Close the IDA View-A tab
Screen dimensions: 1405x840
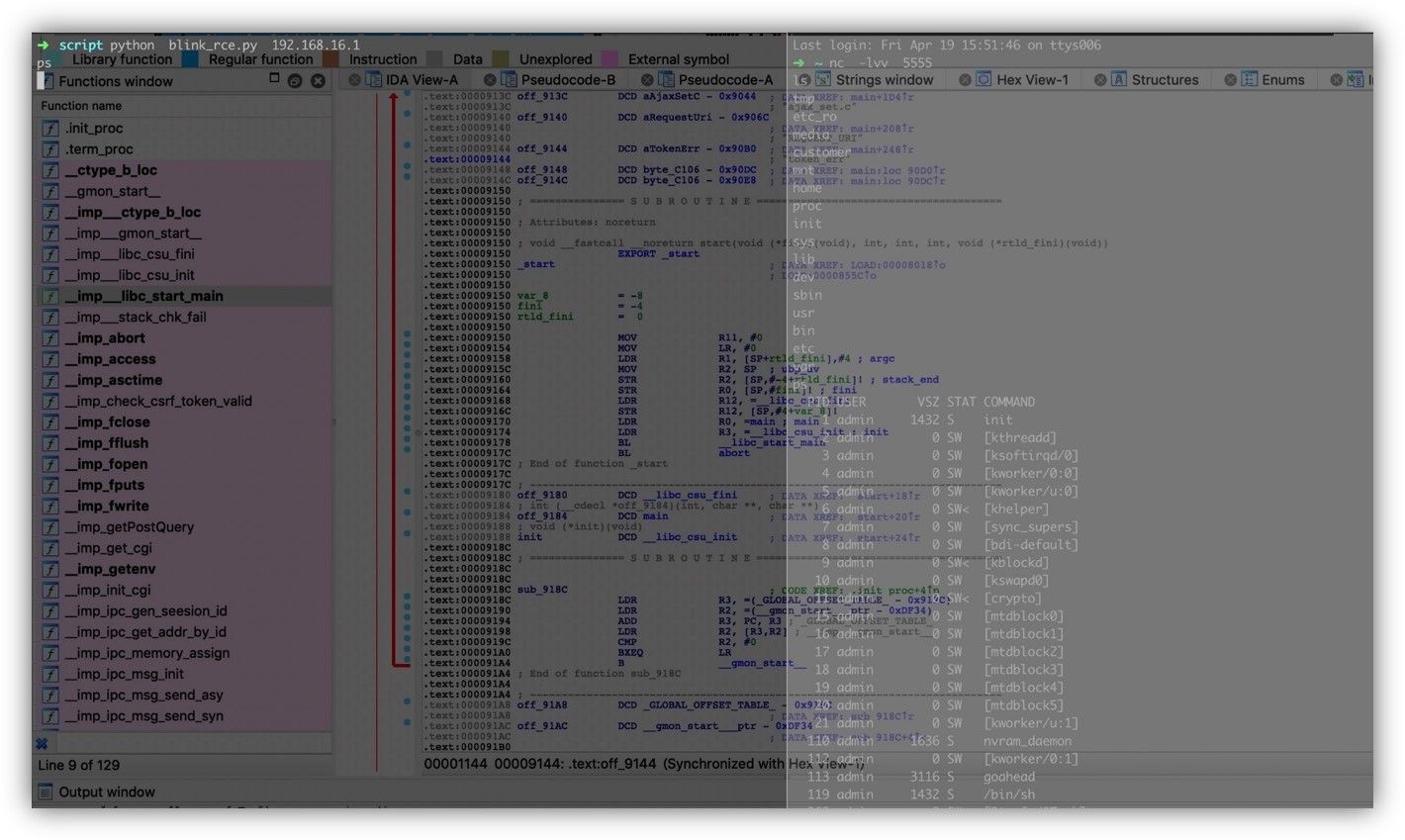(354, 80)
